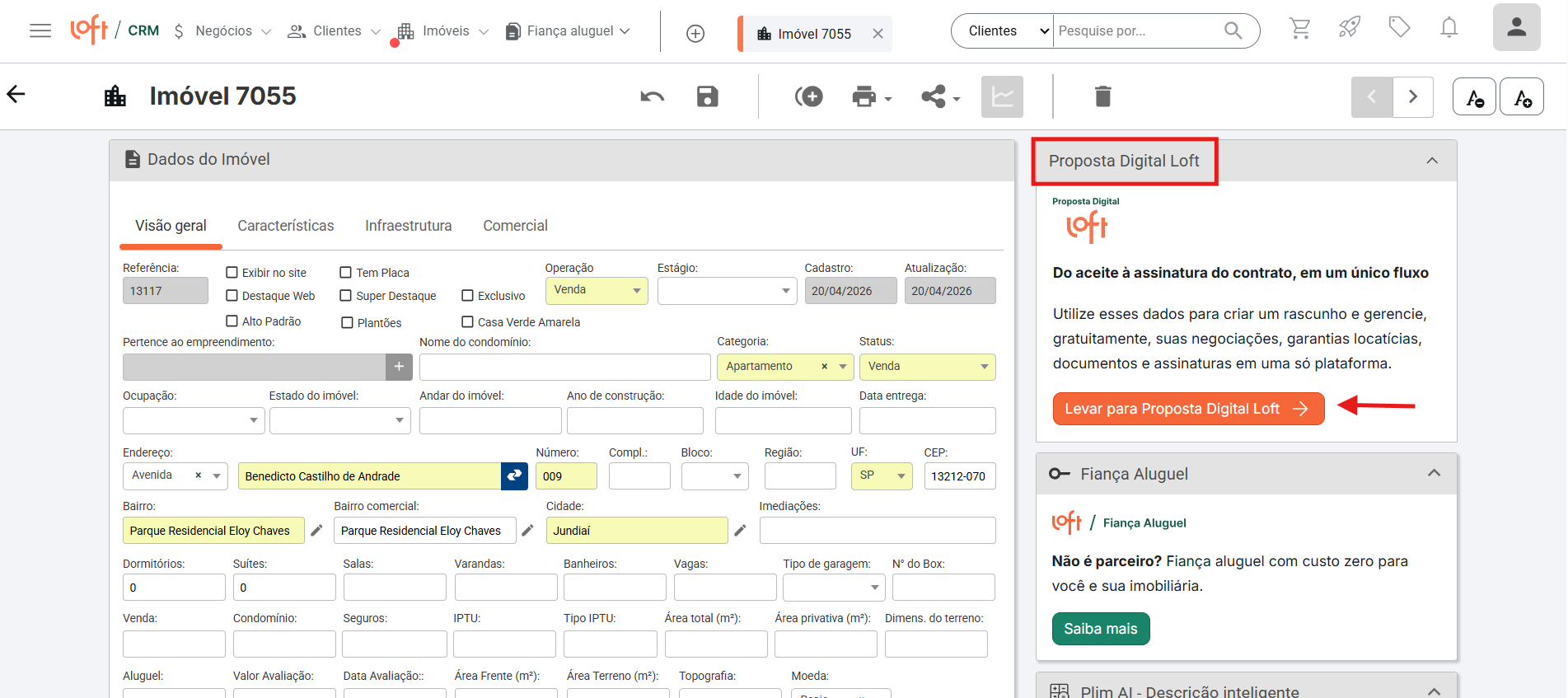This screenshot has width=1568, height=698.
Task: Expand the UF dropdown showing SP
Action: [x=881, y=475]
